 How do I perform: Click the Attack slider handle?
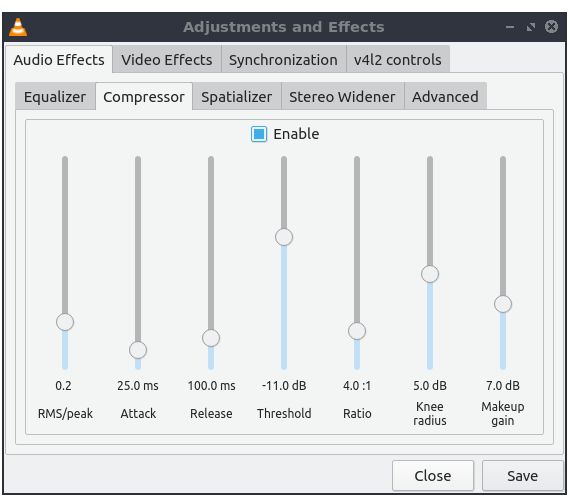pos(138,350)
